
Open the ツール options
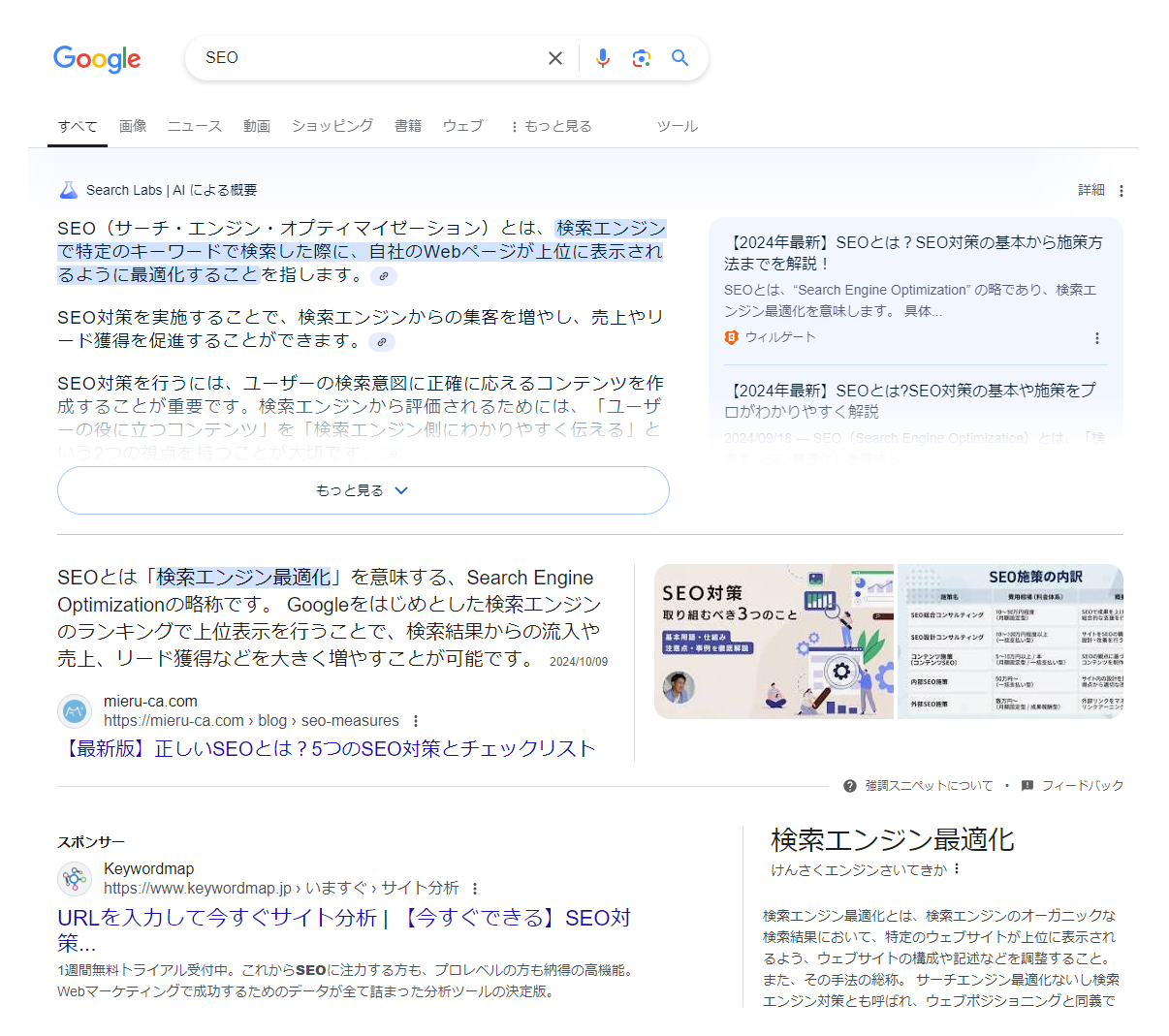[x=678, y=126]
